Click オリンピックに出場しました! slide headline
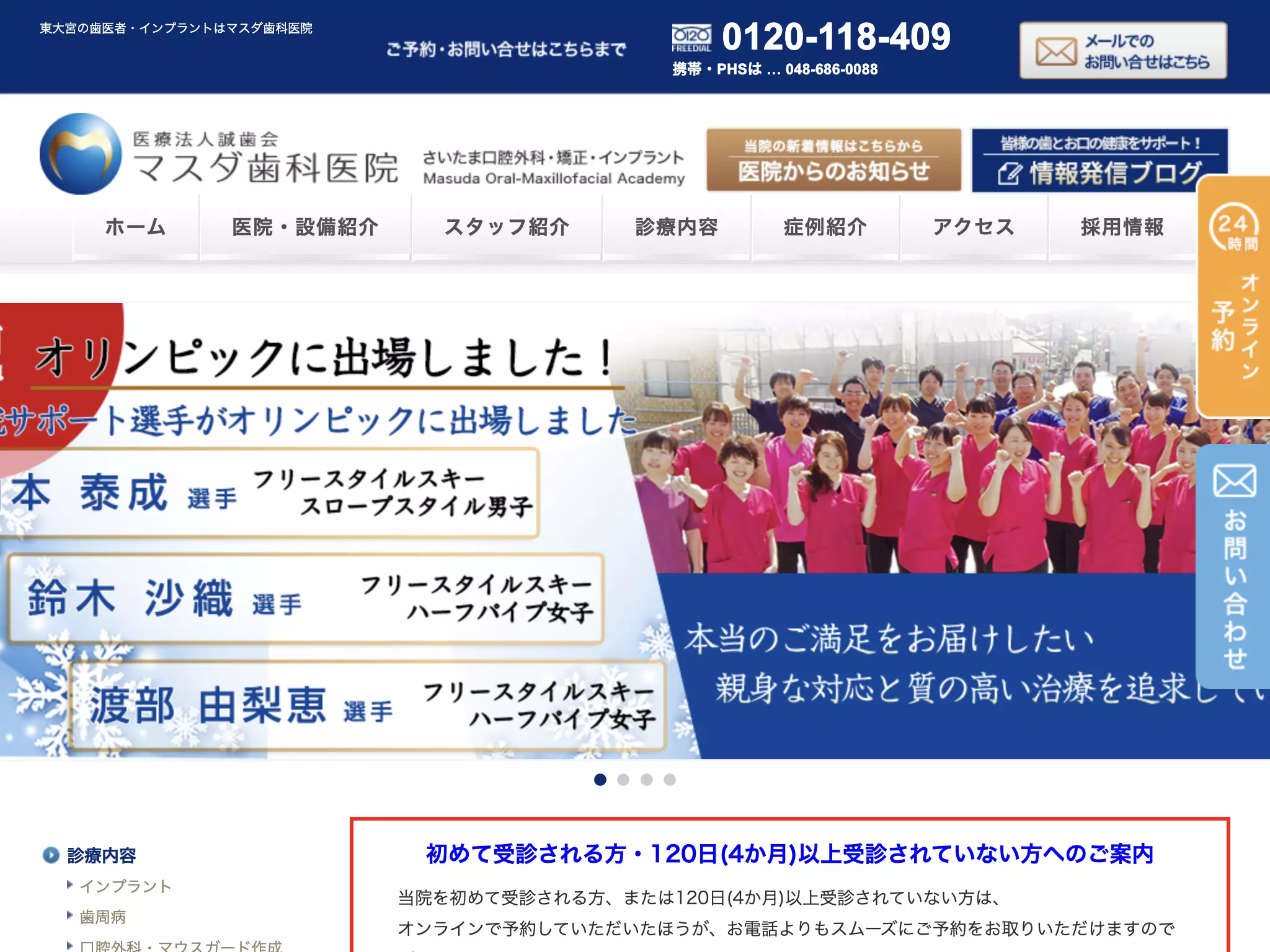The height and width of the screenshot is (952, 1270). coord(324,358)
